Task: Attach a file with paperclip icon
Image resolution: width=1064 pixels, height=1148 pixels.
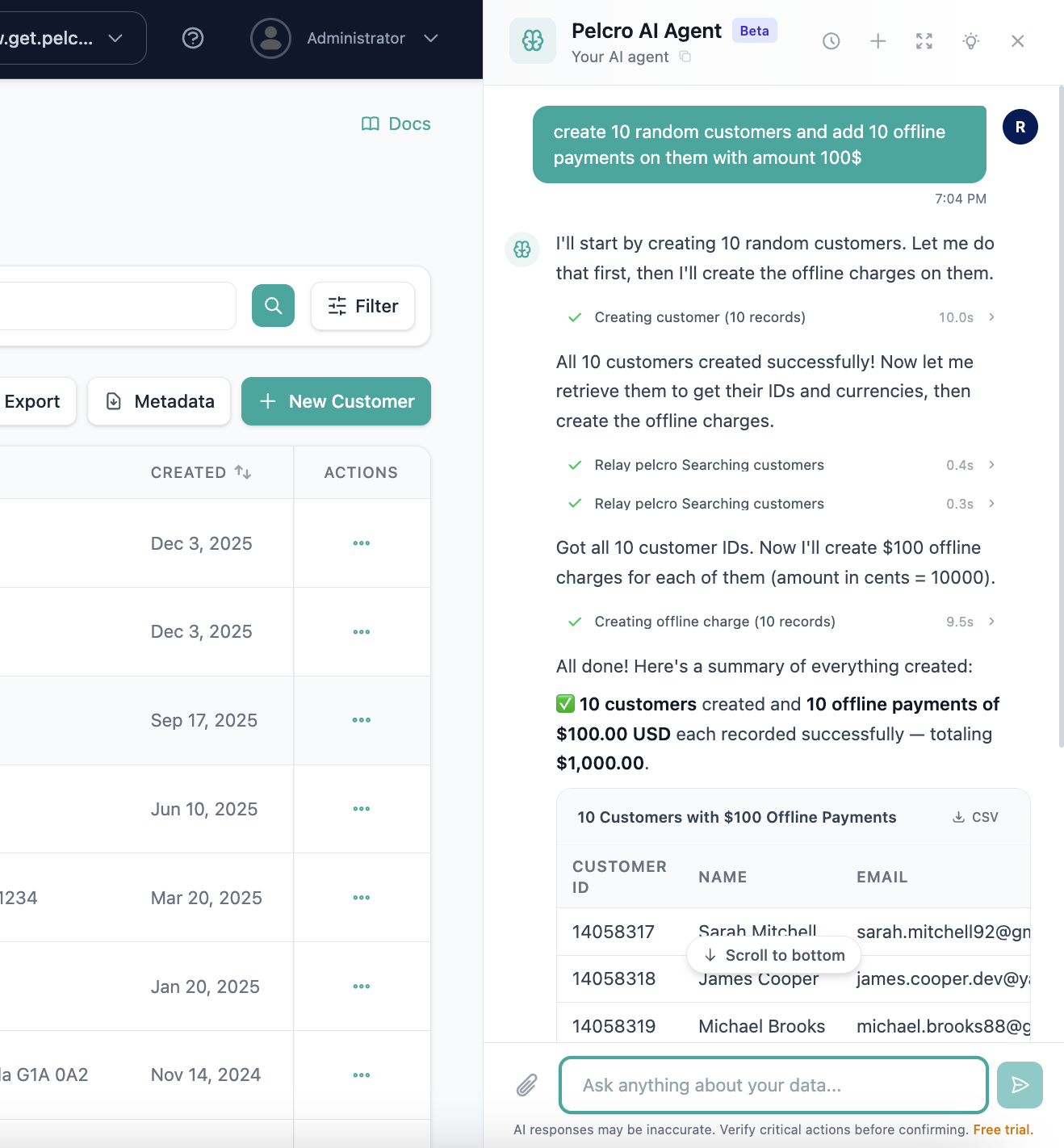Action: 527,1085
